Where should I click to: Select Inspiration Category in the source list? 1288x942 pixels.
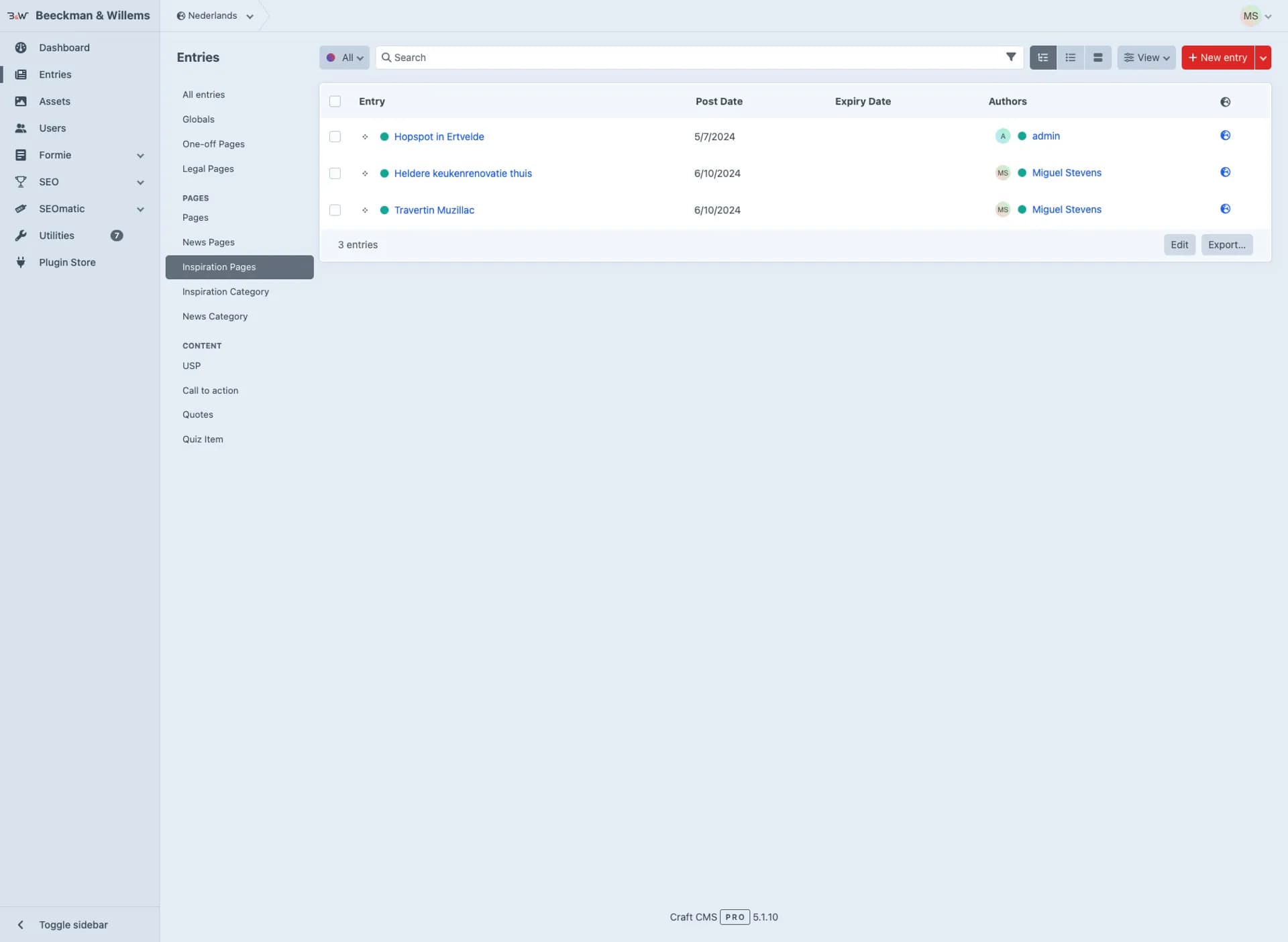point(225,291)
